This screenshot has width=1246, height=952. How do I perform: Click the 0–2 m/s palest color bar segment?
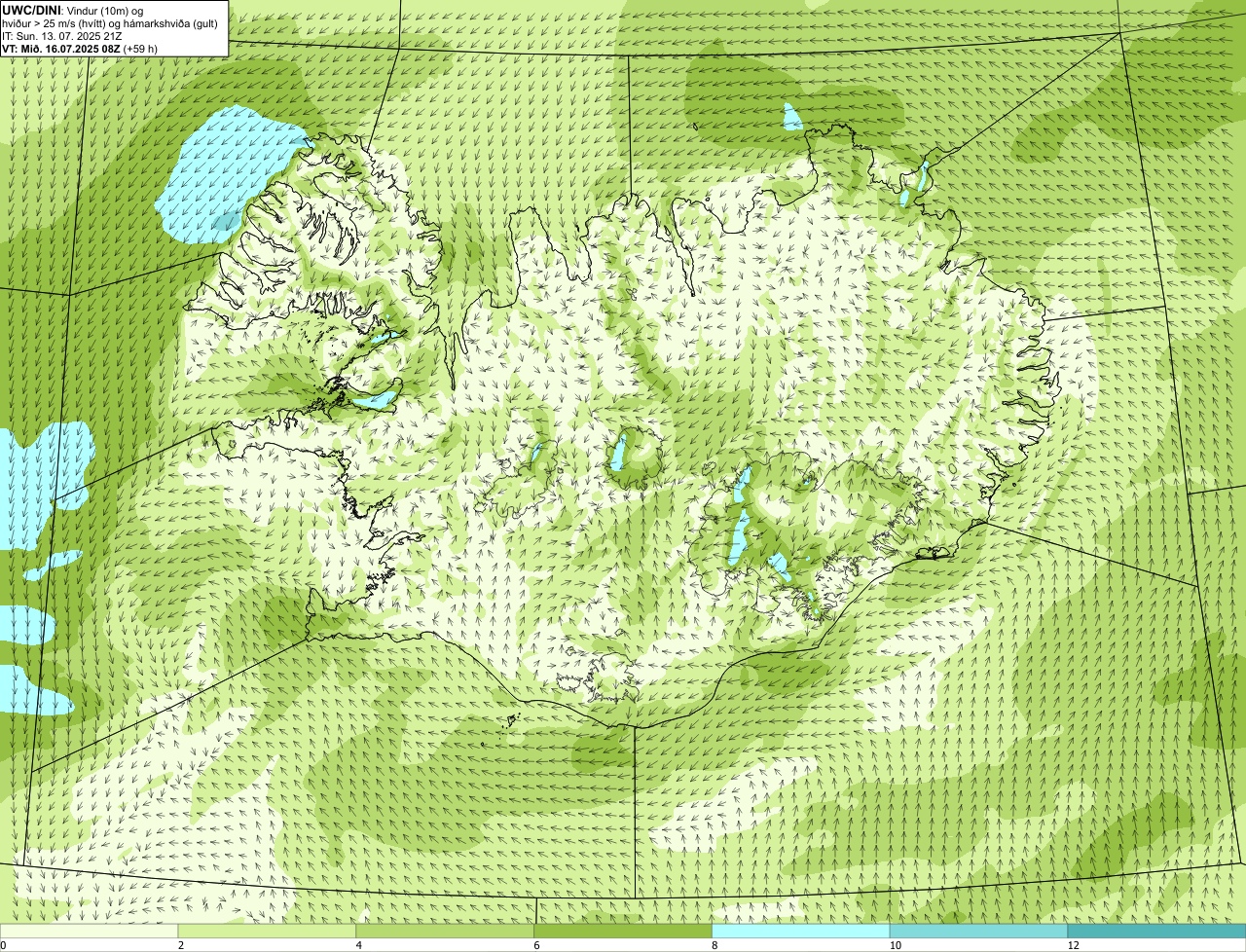tap(90, 931)
